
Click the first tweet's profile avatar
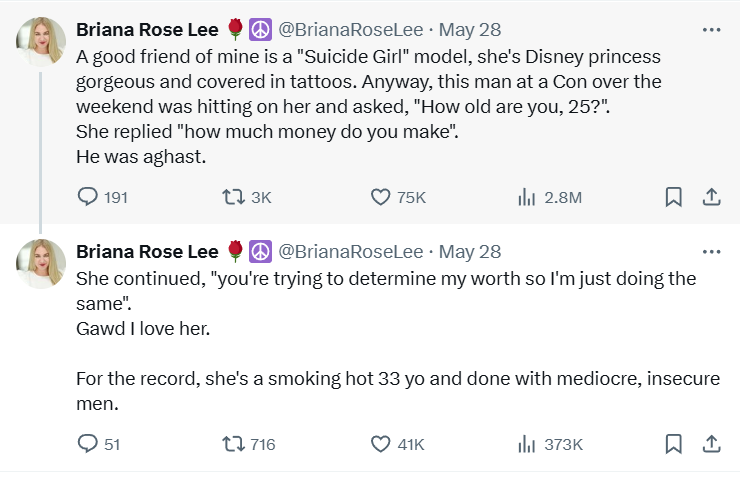click(x=41, y=42)
